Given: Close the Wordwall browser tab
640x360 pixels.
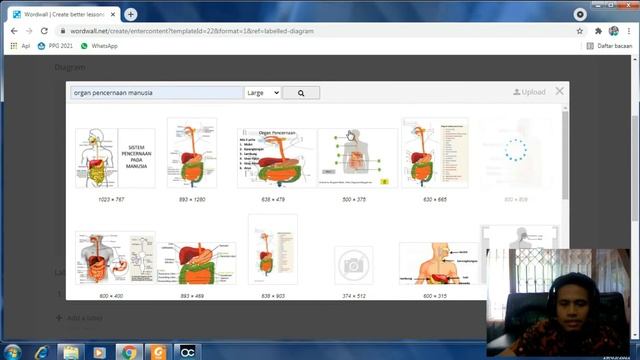Looking at the screenshot, I should click(113, 14).
